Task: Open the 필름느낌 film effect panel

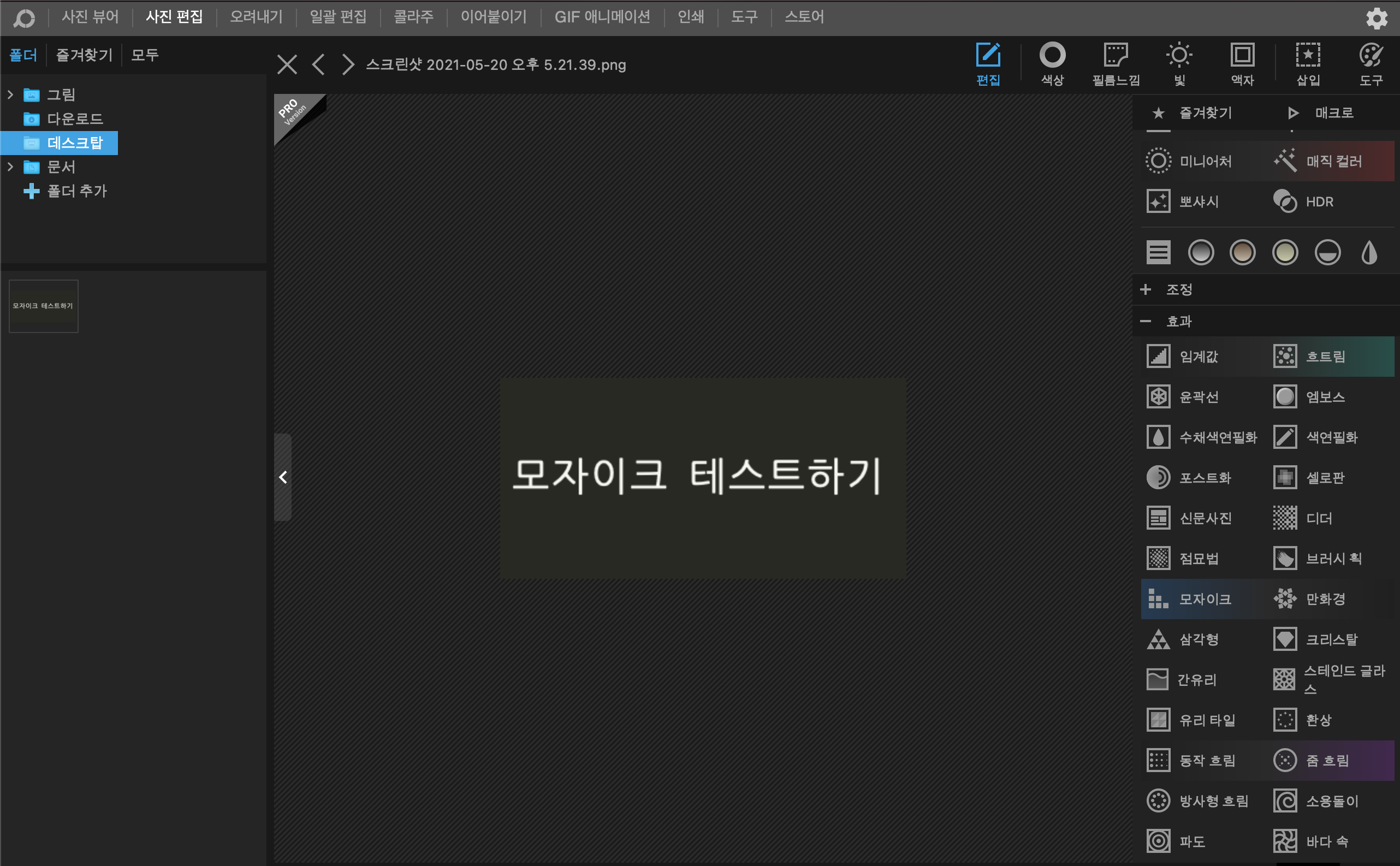Action: (x=1116, y=64)
